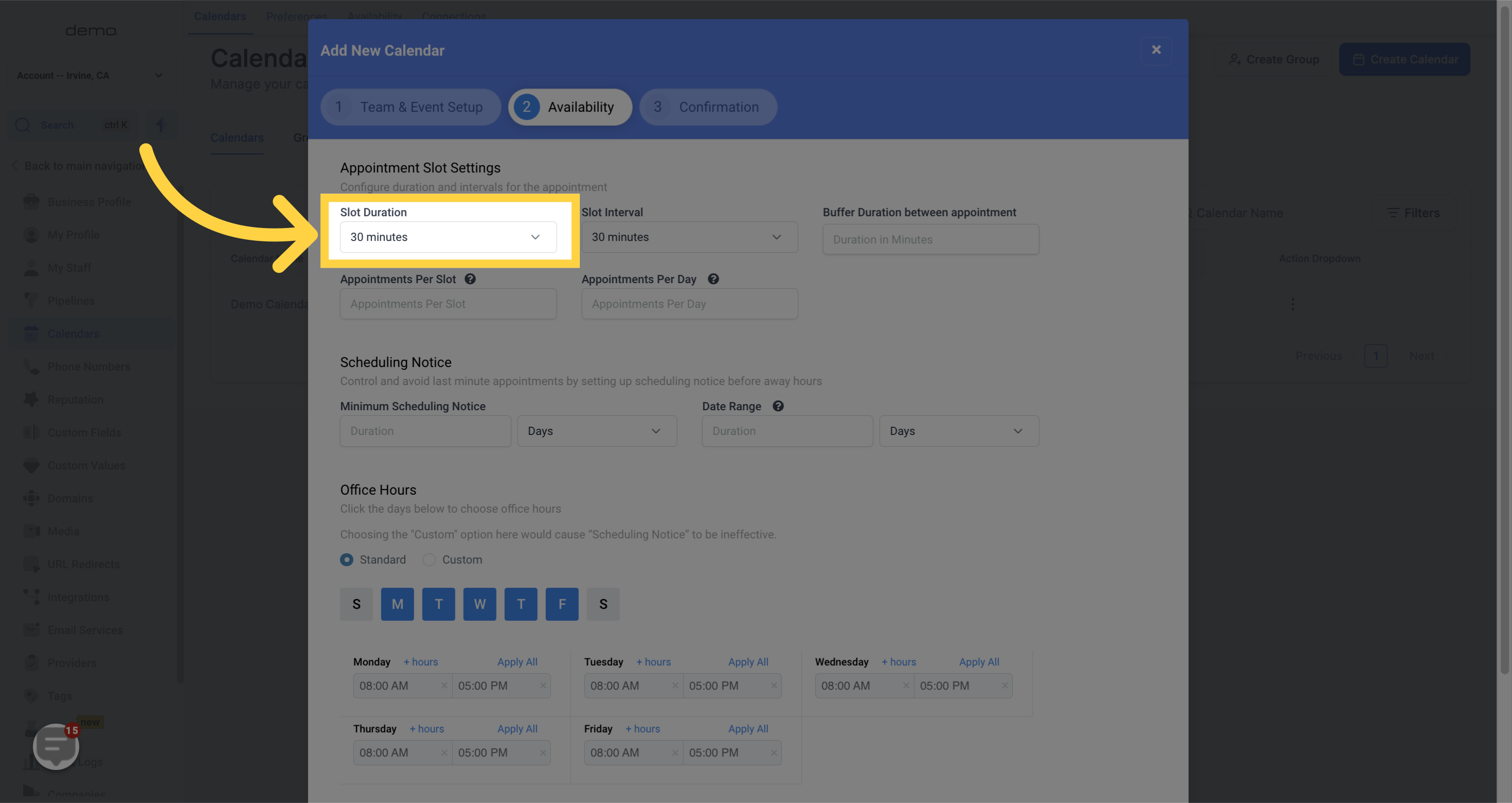Toggle Monday day button off

point(397,604)
